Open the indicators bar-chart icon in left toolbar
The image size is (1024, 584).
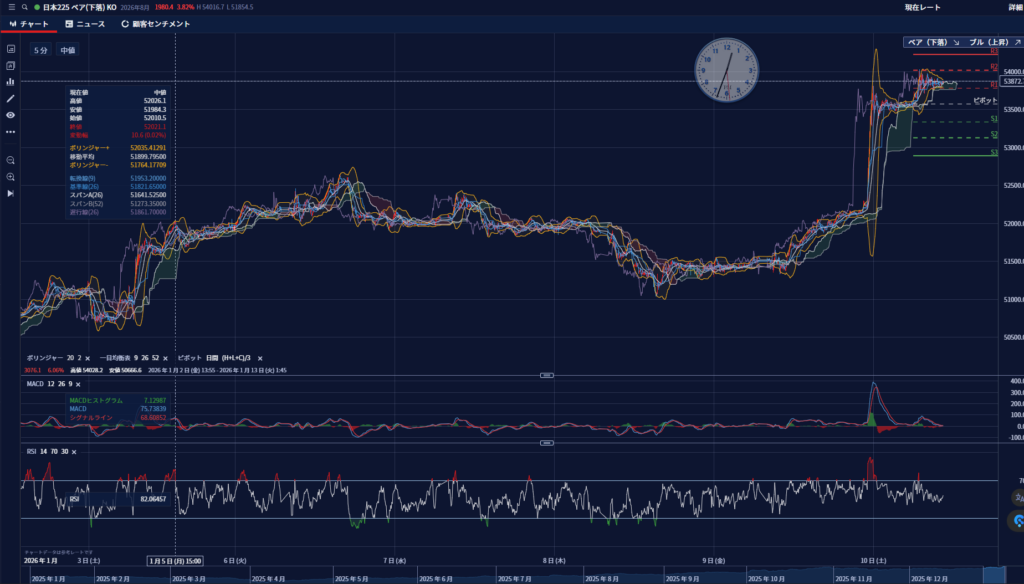coord(11,82)
